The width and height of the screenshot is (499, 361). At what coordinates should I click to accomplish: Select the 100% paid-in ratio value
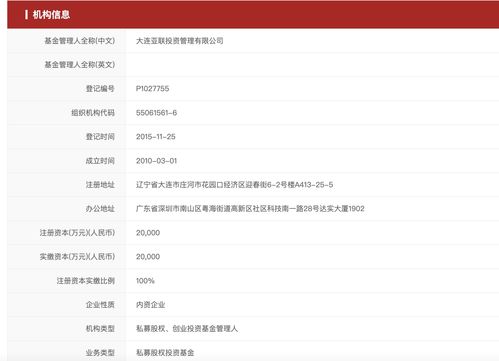145,281
